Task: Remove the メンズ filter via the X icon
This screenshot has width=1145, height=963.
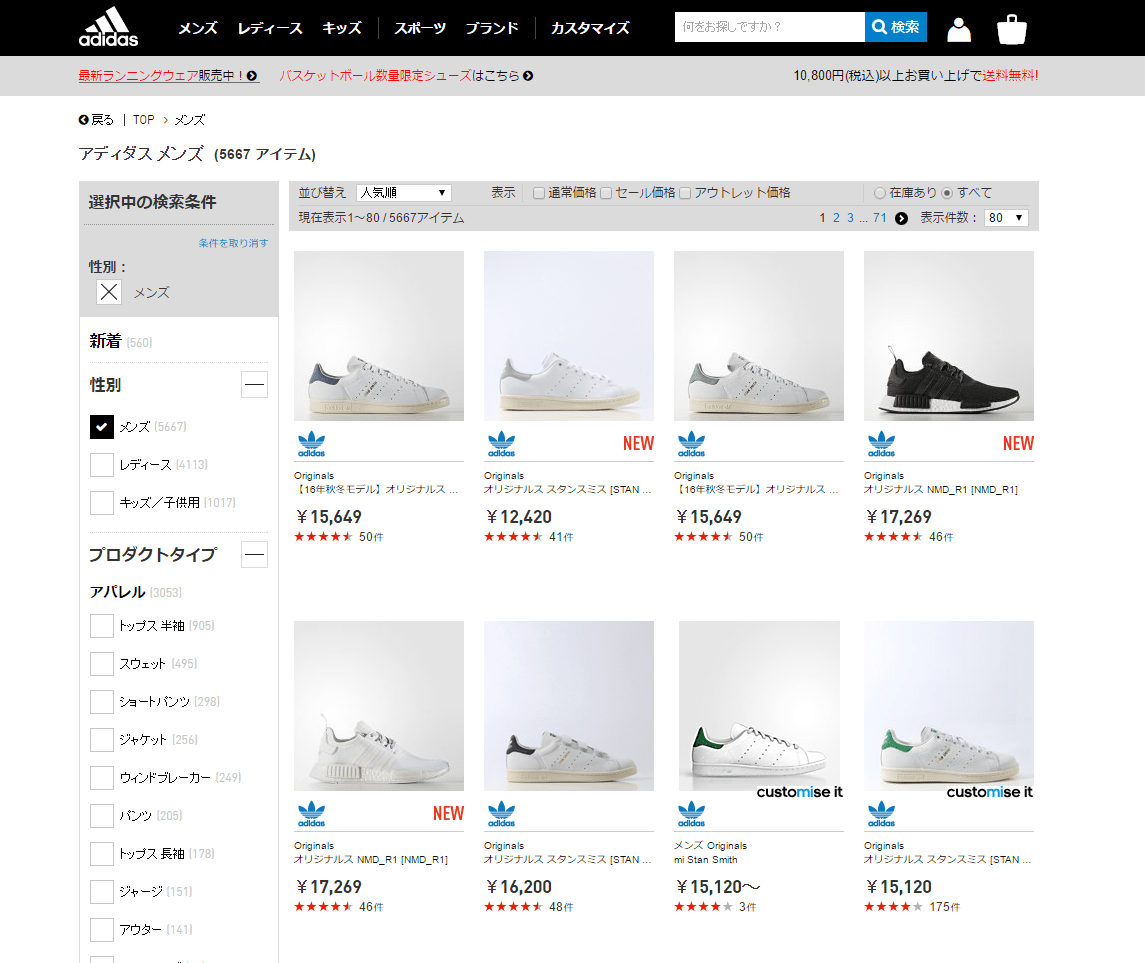Action: (x=108, y=292)
